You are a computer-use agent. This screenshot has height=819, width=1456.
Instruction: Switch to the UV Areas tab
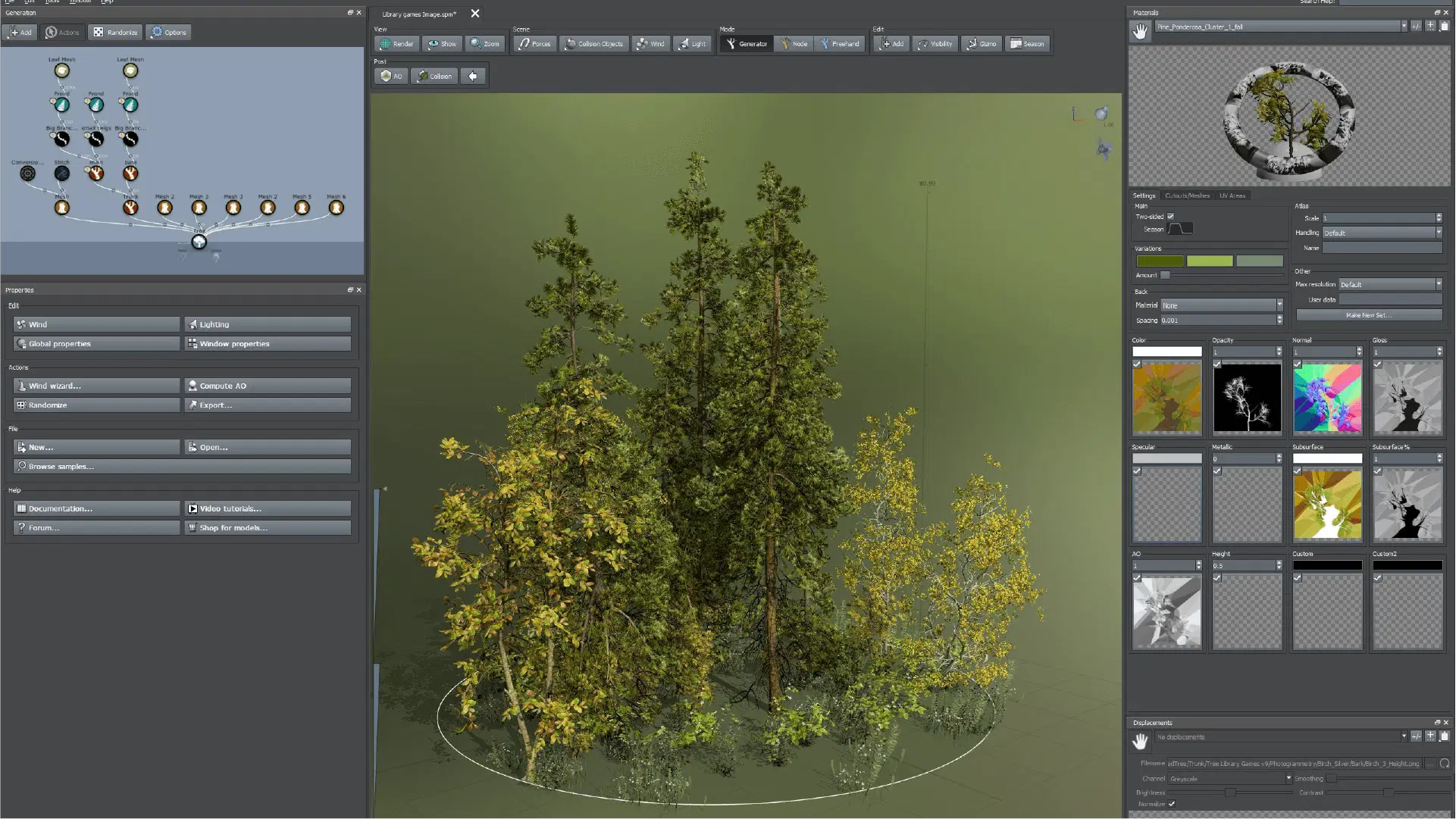pos(1232,195)
